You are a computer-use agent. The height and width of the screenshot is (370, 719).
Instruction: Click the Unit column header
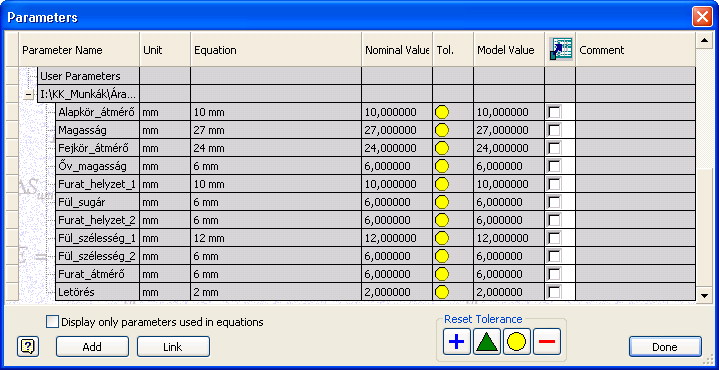pos(165,50)
